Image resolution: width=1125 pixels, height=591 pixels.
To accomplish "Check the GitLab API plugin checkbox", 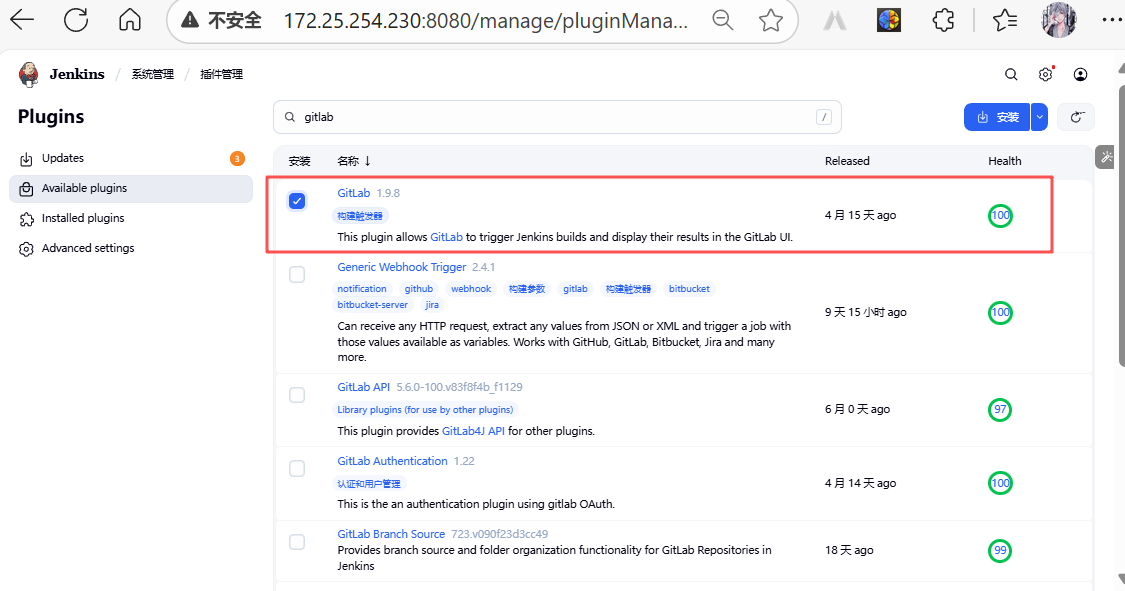I will coord(297,395).
